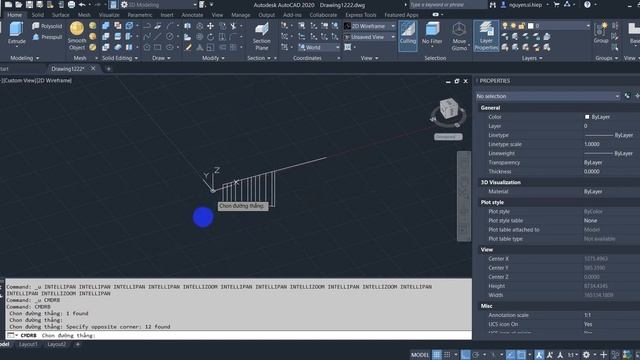Click the Polysolid tool
This screenshot has width=640, height=360.
click(47, 26)
